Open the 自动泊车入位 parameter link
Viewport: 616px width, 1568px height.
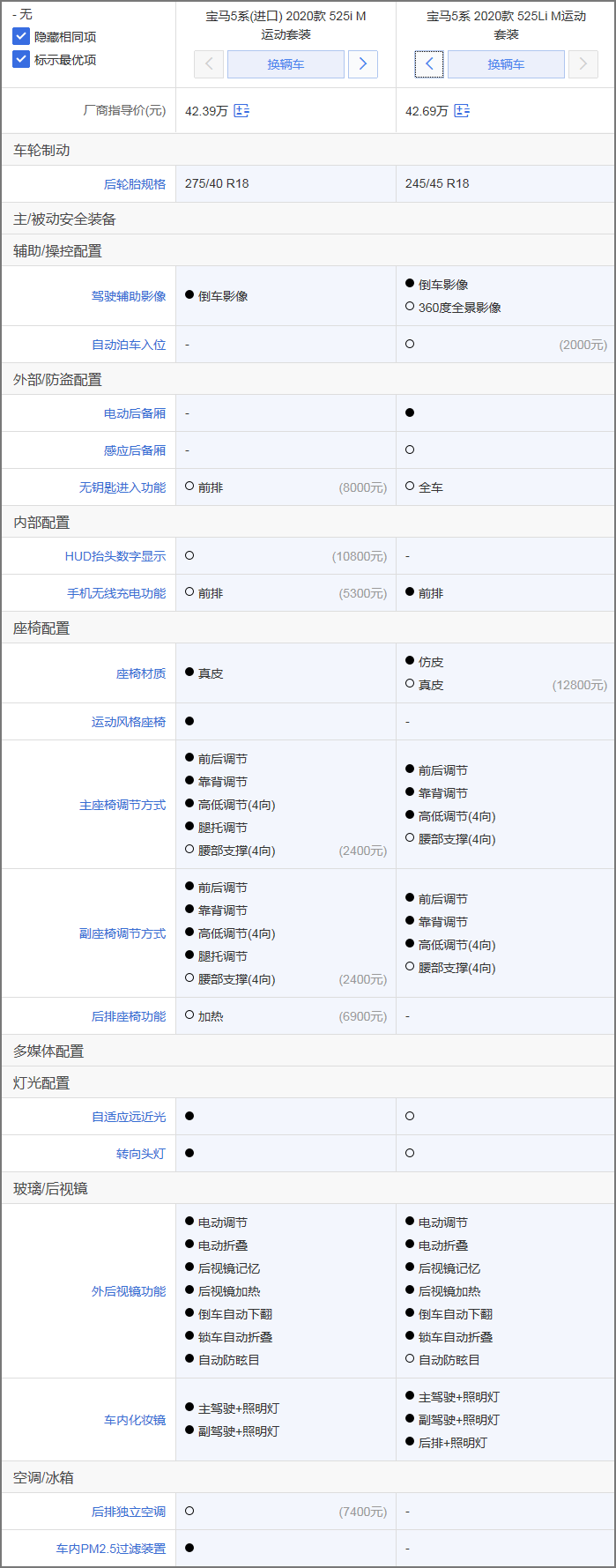[x=129, y=345]
